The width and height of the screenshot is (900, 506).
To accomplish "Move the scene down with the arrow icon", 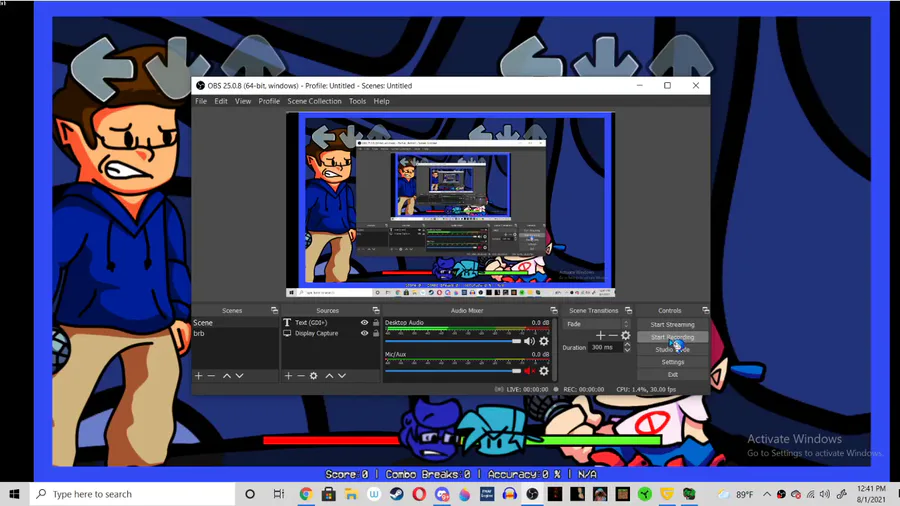I will [239, 376].
